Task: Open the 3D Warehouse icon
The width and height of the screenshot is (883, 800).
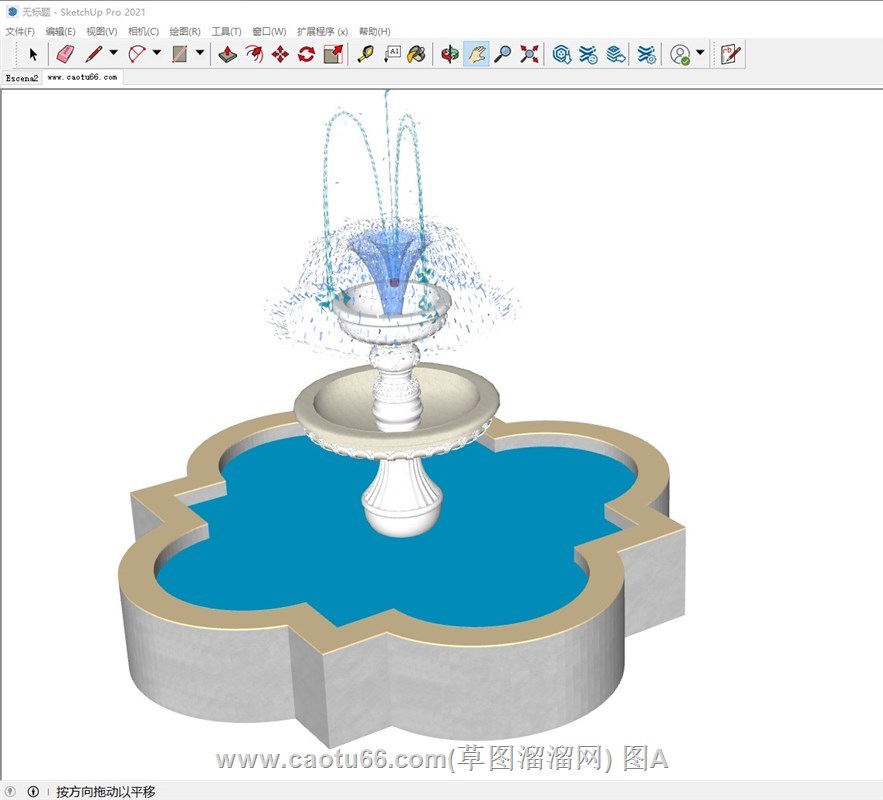Action: pyautogui.click(x=562, y=54)
